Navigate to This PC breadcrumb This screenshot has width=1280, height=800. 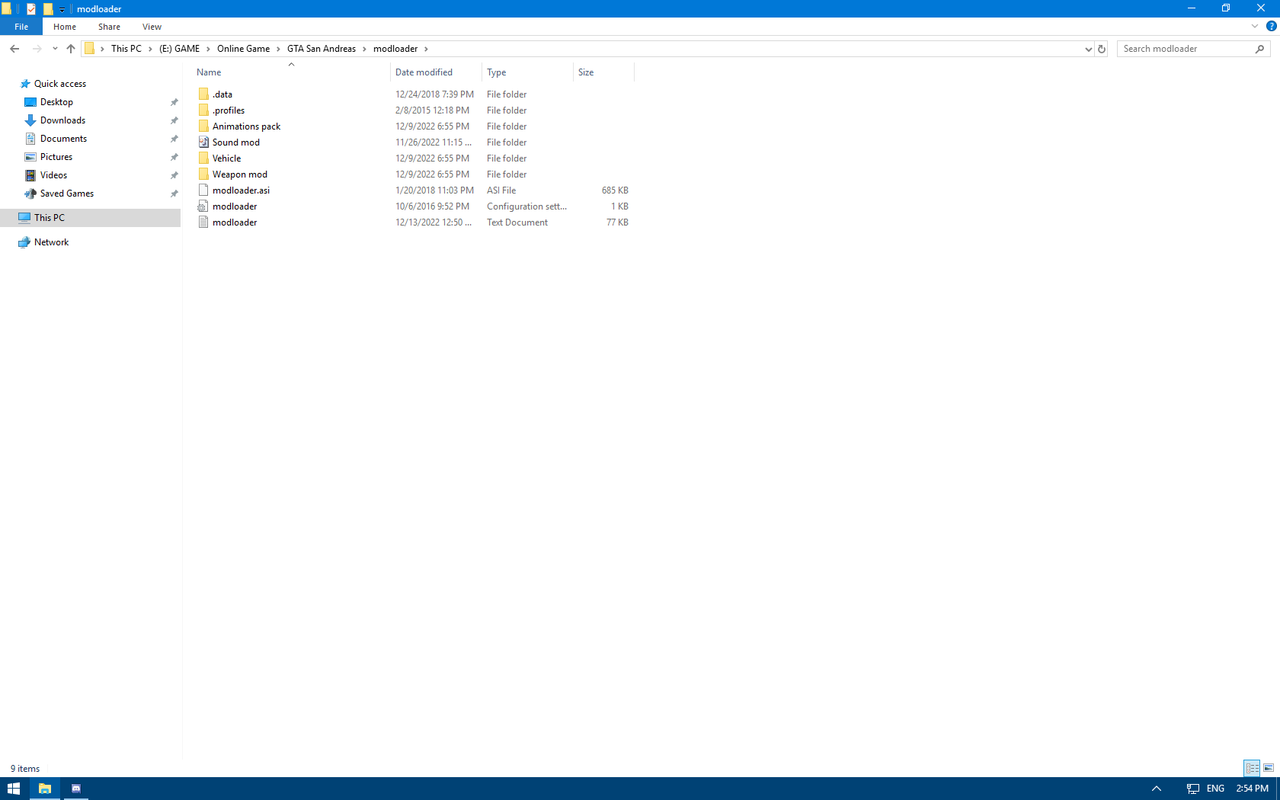[x=126, y=48]
